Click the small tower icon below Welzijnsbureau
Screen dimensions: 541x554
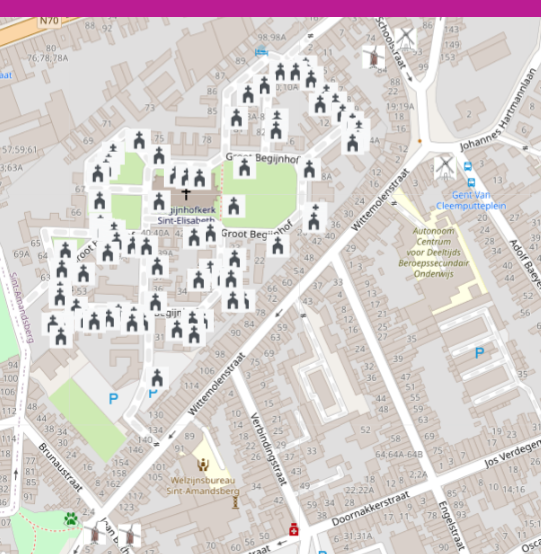(x=235, y=502)
